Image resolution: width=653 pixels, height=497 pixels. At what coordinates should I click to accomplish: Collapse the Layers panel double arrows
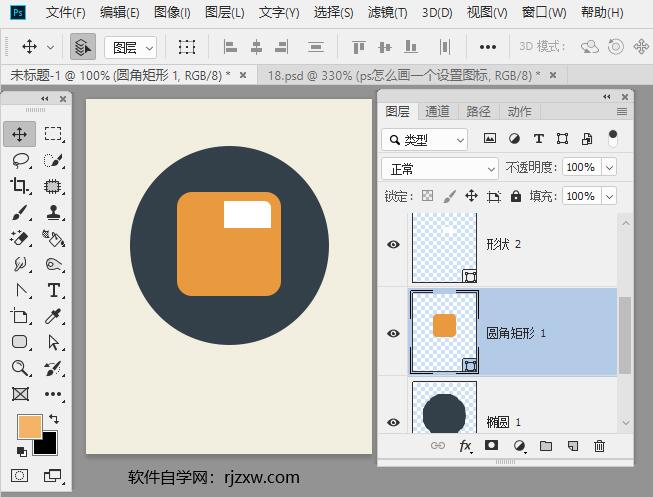point(607,97)
